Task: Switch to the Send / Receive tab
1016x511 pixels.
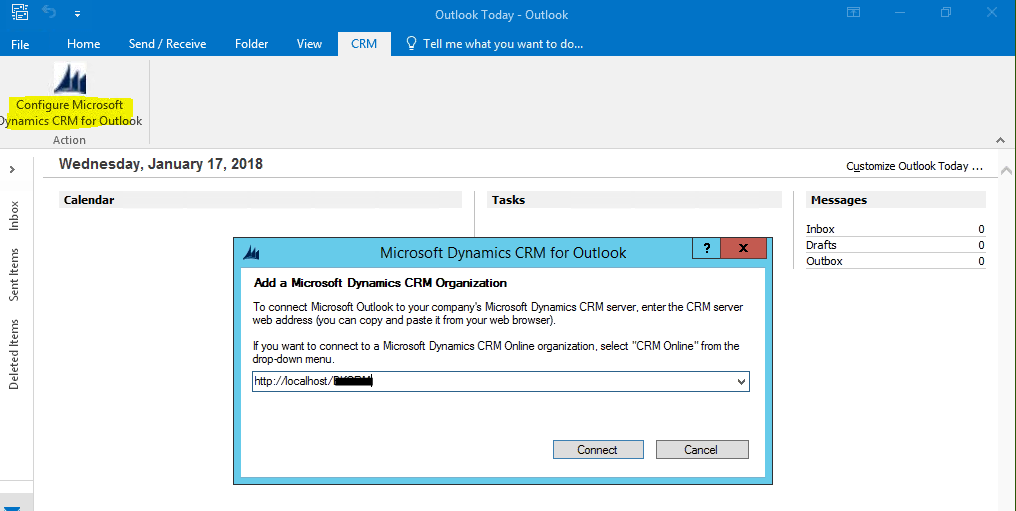Action: click(167, 44)
